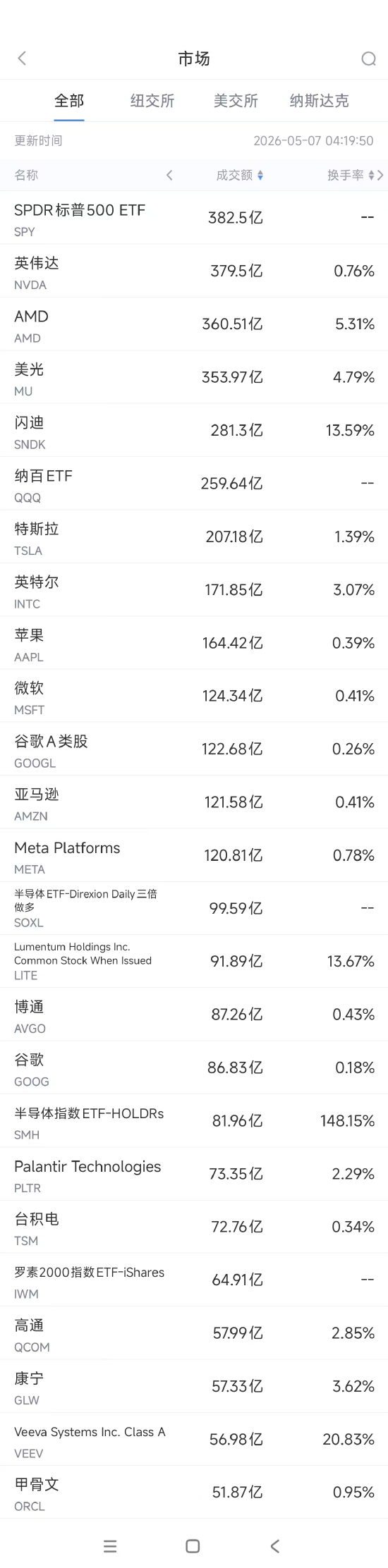
Task: Open Meta Platforms stock row
Action: 194,856
